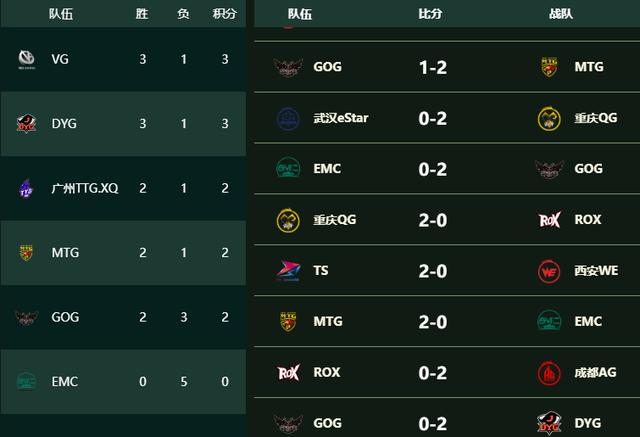Viewport: 640px width, 437px height.
Task: Select the 广州TTG.XQ purple team logo
Action: click(x=26, y=188)
